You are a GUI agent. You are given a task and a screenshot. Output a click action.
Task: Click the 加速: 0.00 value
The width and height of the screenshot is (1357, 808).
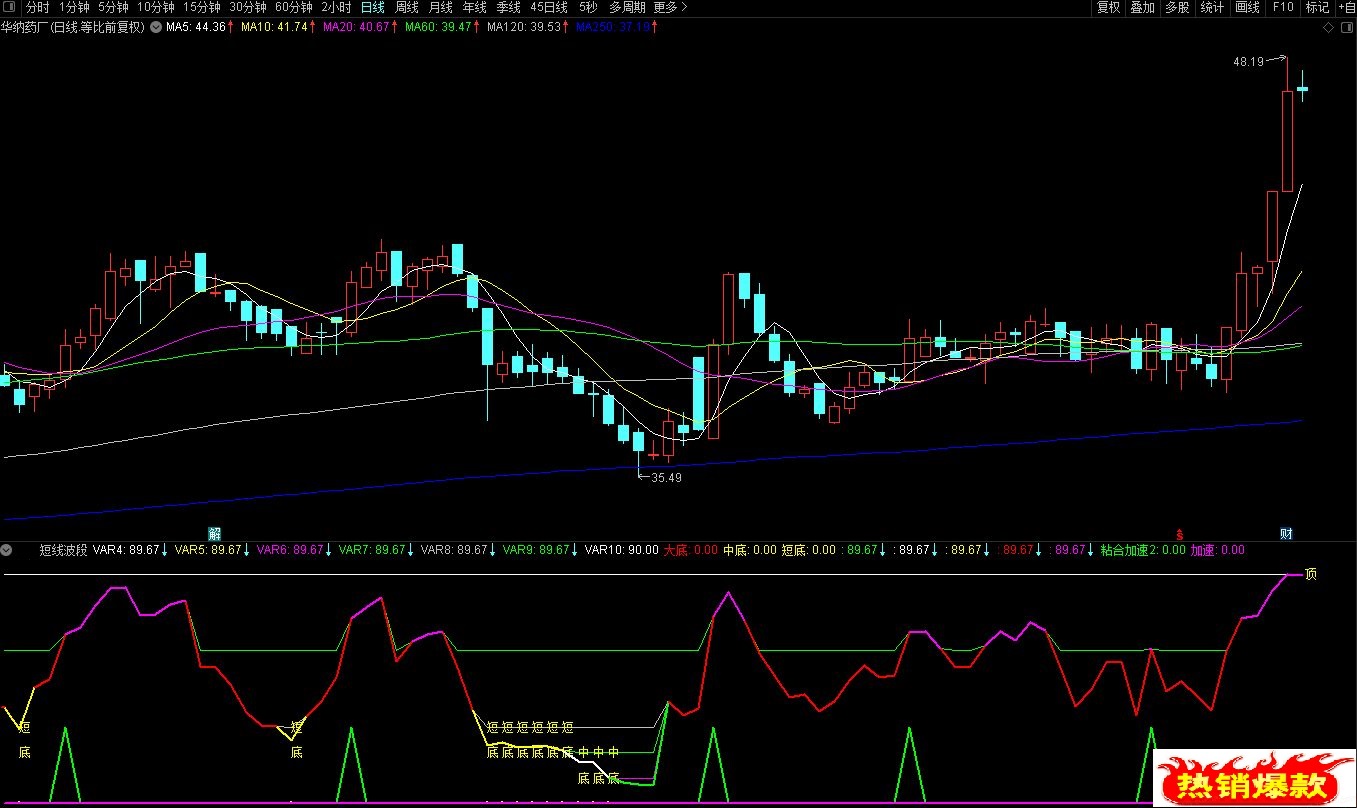[1217, 550]
